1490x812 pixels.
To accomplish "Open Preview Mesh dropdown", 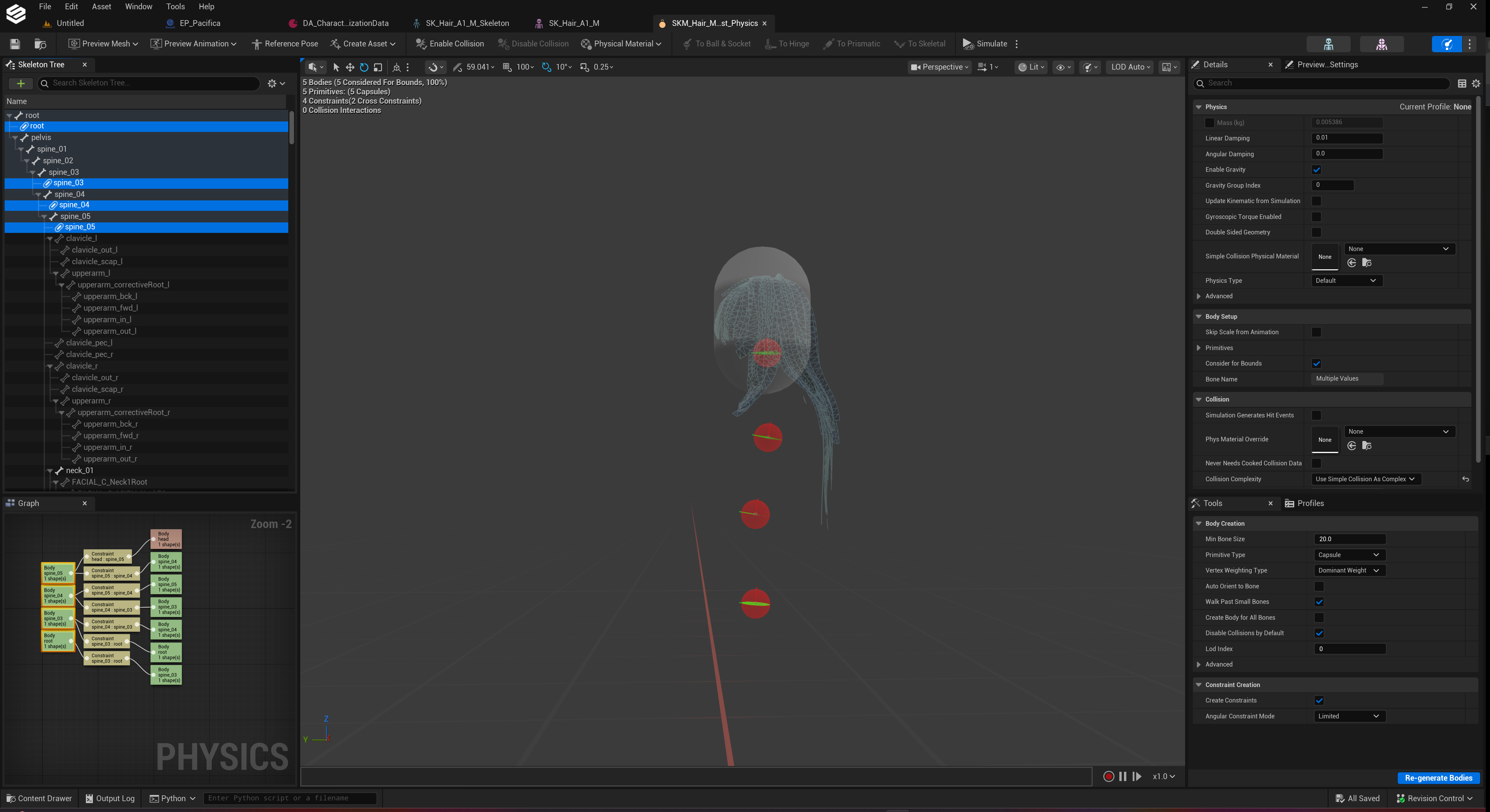I will [103, 44].
